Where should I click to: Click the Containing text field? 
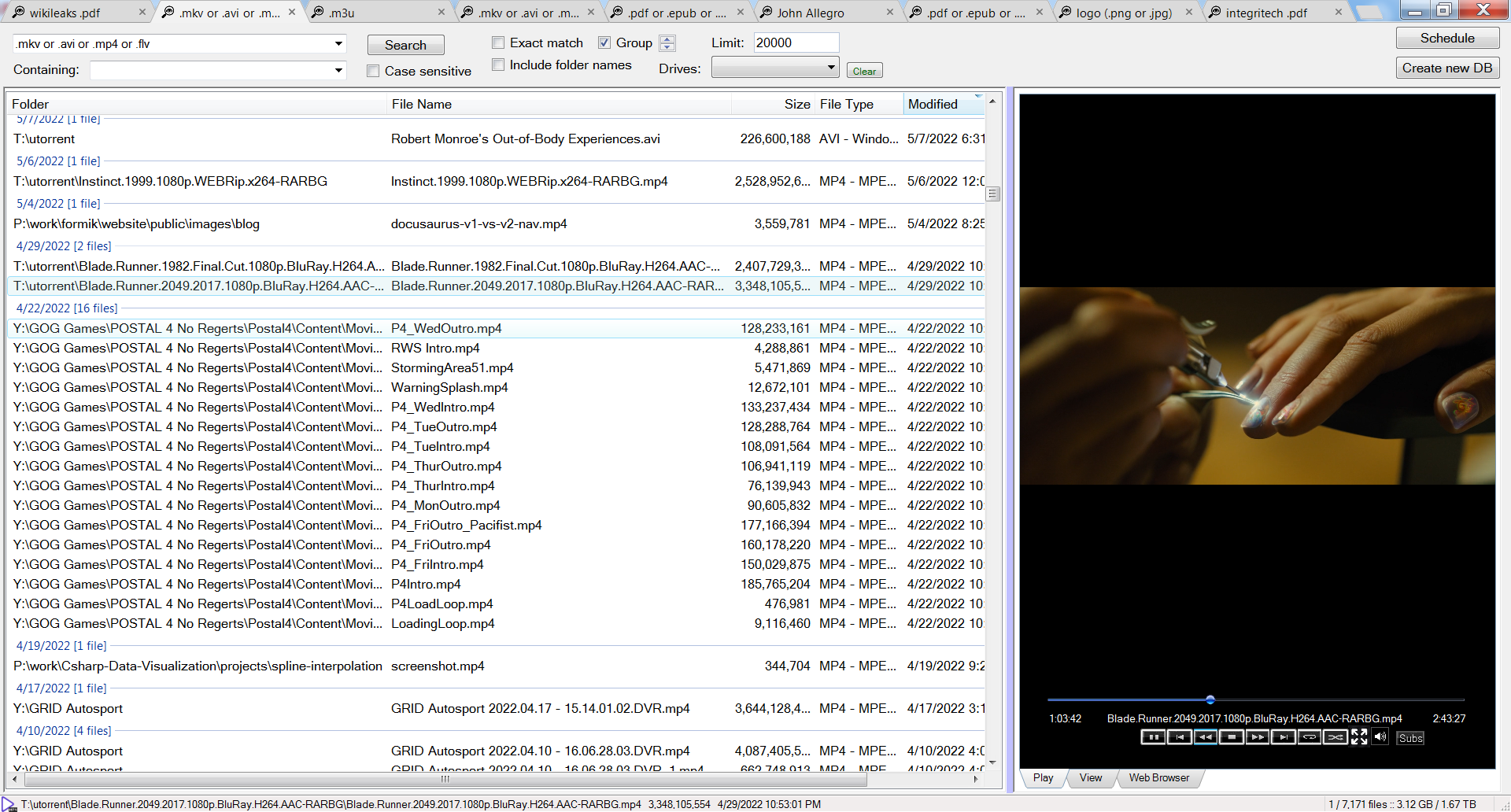tap(211, 70)
